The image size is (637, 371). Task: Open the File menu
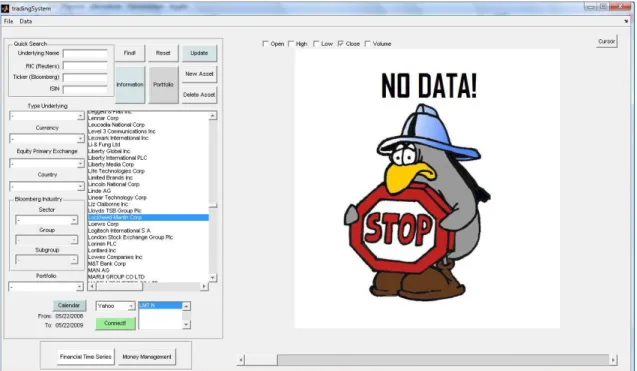point(9,22)
